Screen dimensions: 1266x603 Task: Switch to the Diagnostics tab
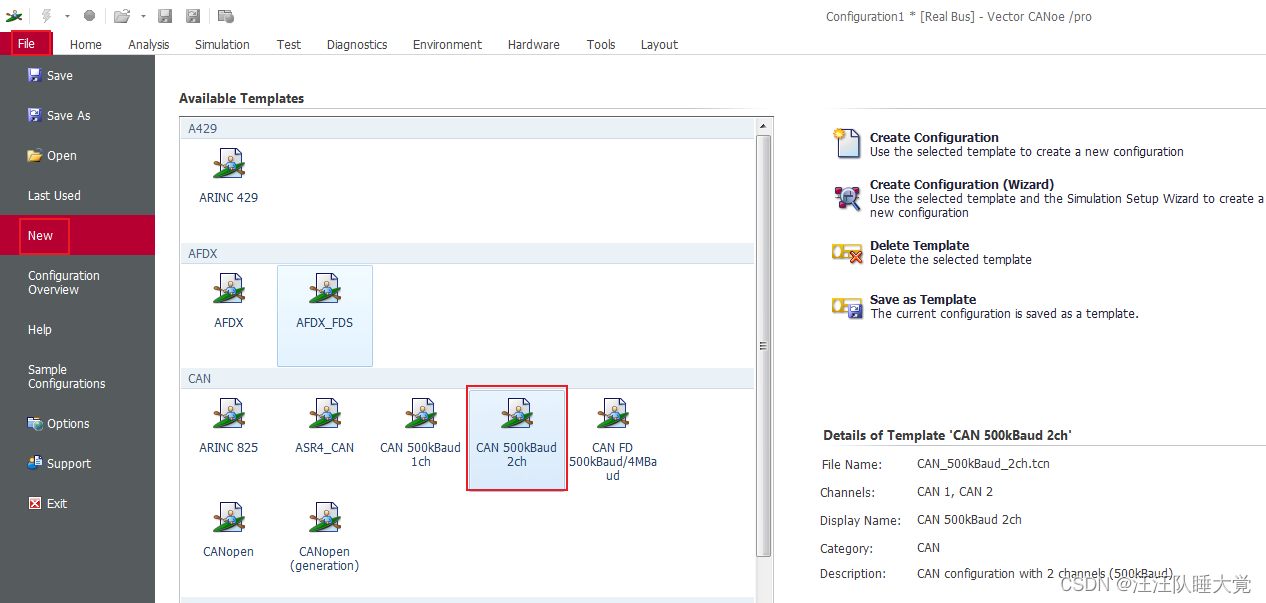coord(357,44)
